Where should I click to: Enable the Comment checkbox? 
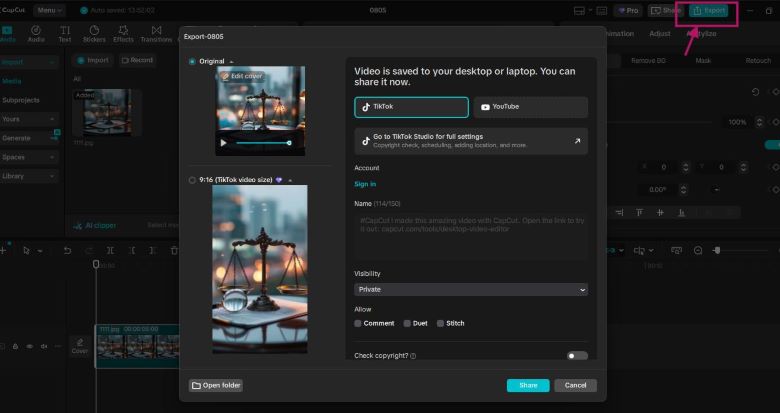pos(358,323)
